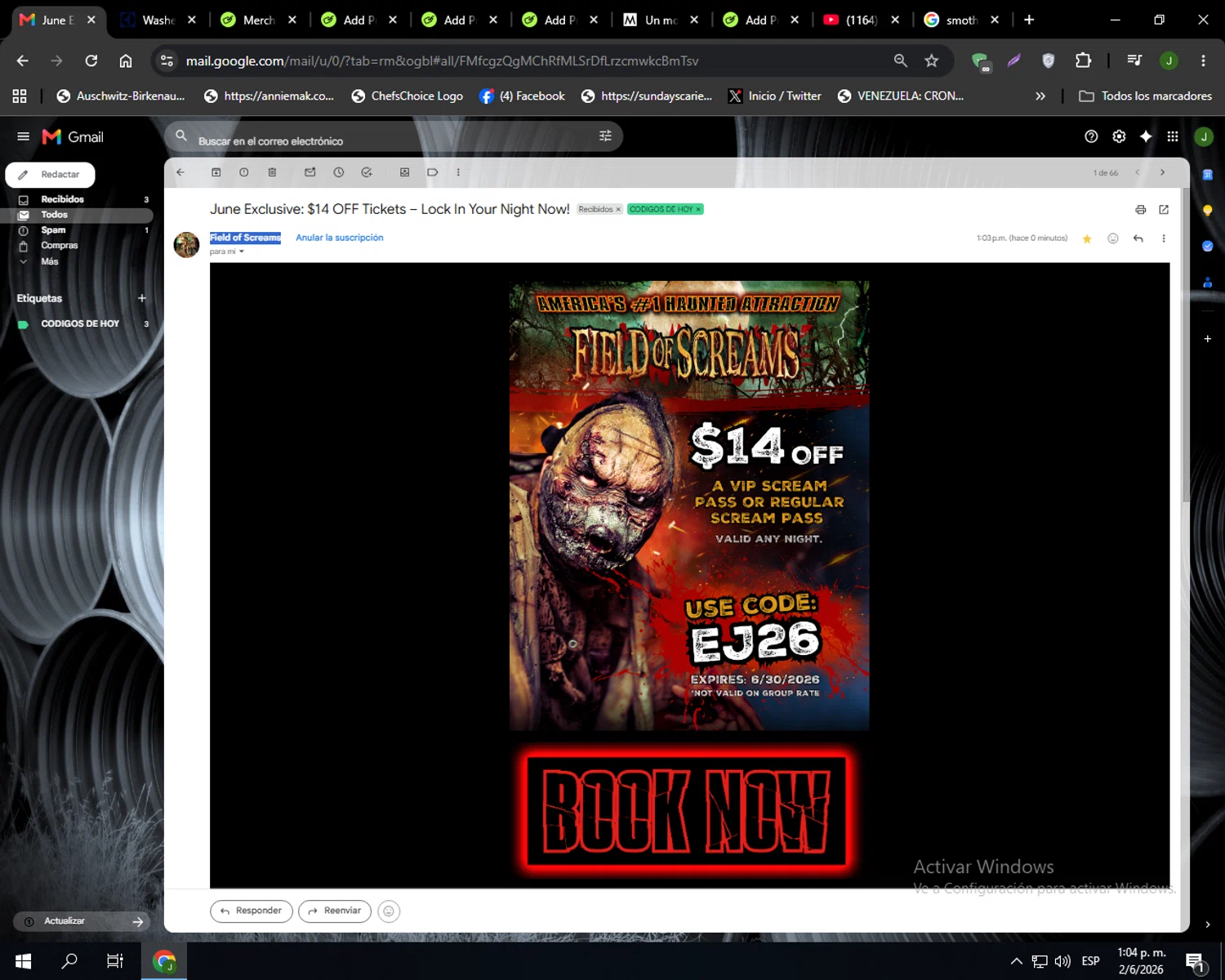This screenshot has width=1225, height=980.
Task: Click the Responder button
Action: tap(252, 911)
